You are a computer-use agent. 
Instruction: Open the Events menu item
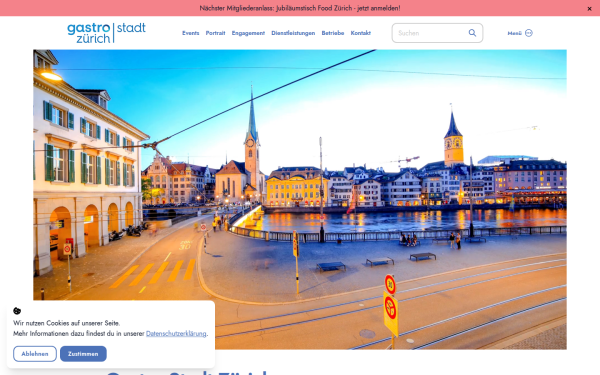[x=191, y=33]
